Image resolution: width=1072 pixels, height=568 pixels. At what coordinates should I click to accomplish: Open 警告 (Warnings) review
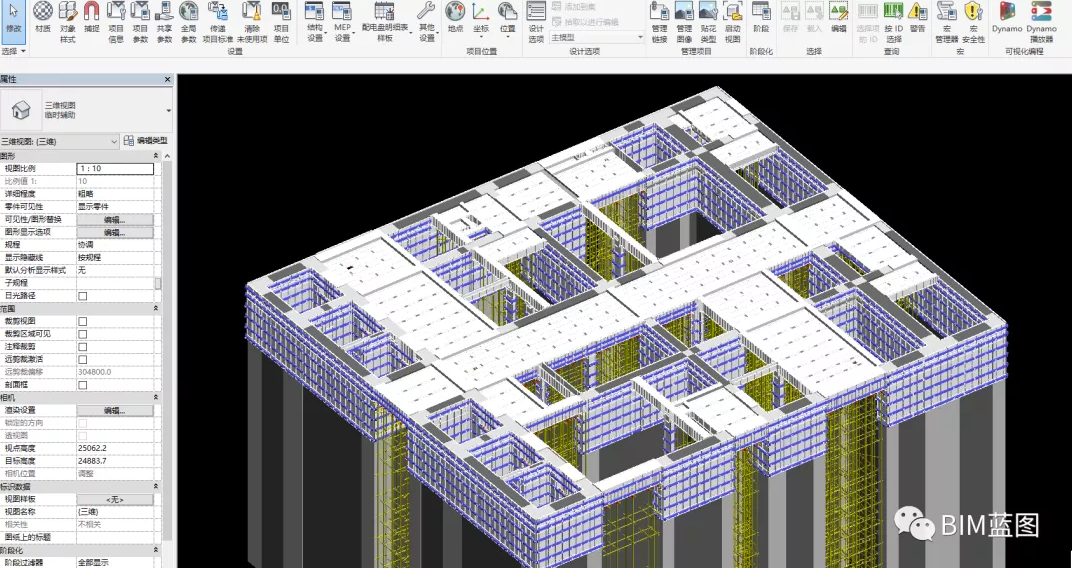(x=917, y=18)
